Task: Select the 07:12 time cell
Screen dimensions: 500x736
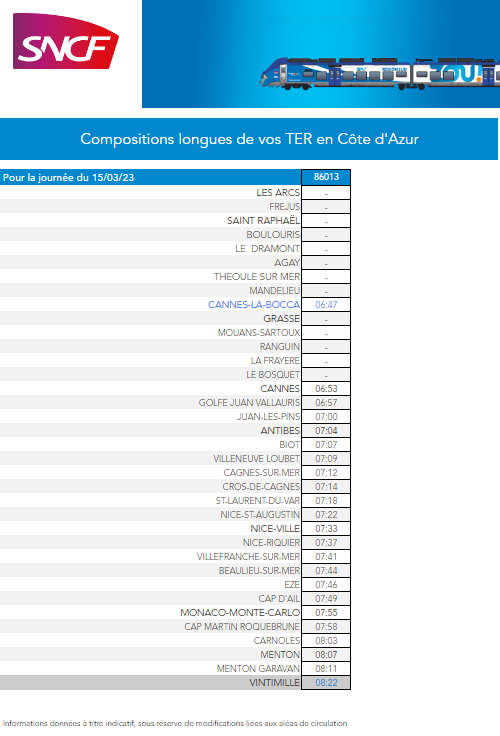Action: tap(326, 473)
